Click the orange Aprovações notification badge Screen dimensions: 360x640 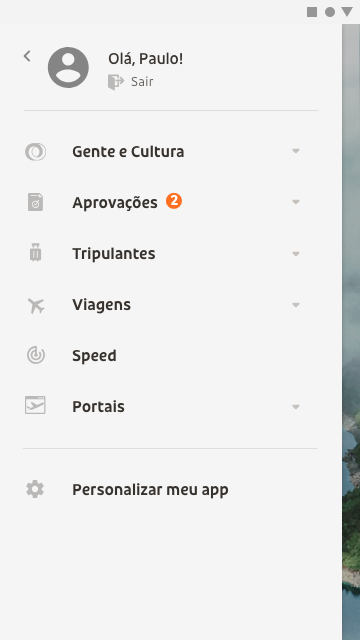click(174, 201)
